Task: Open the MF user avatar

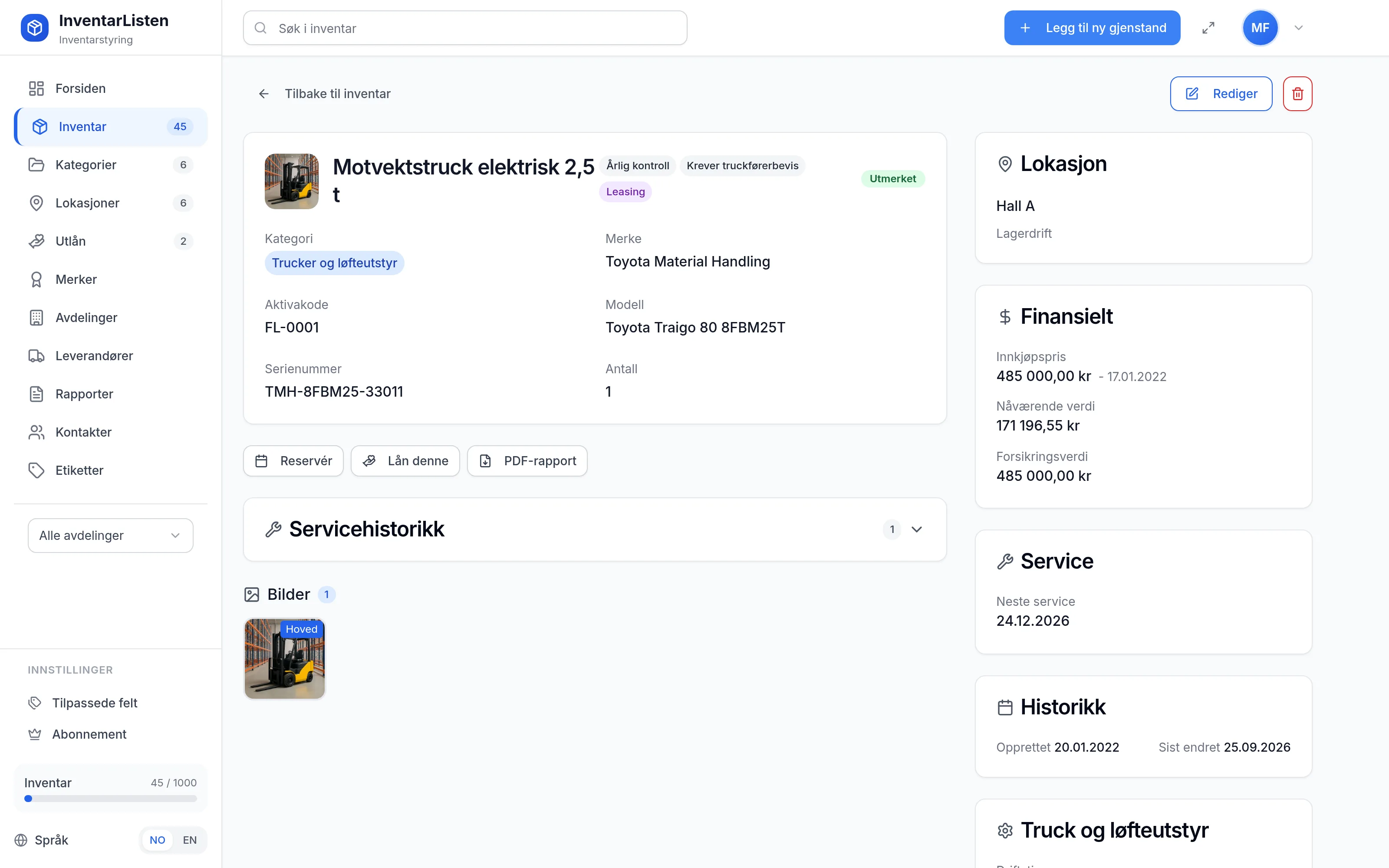Action: (1260, 27)
